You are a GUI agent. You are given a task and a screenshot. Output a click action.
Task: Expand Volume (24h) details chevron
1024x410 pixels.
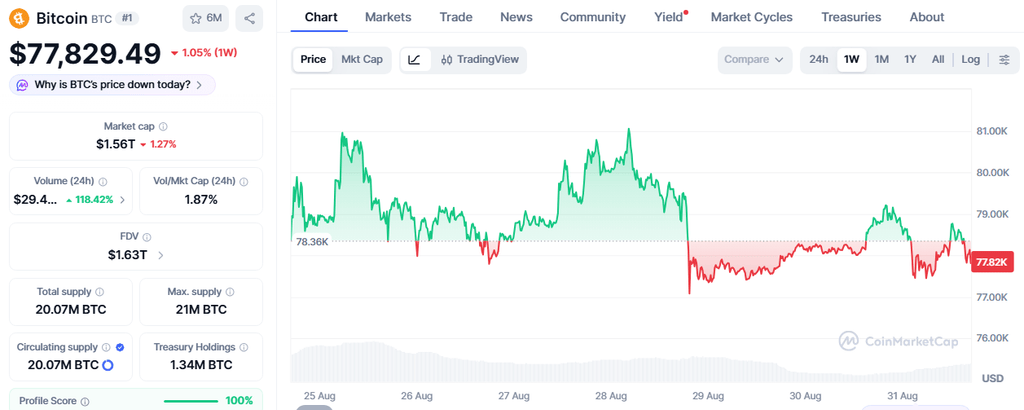[x=122, y=200]
